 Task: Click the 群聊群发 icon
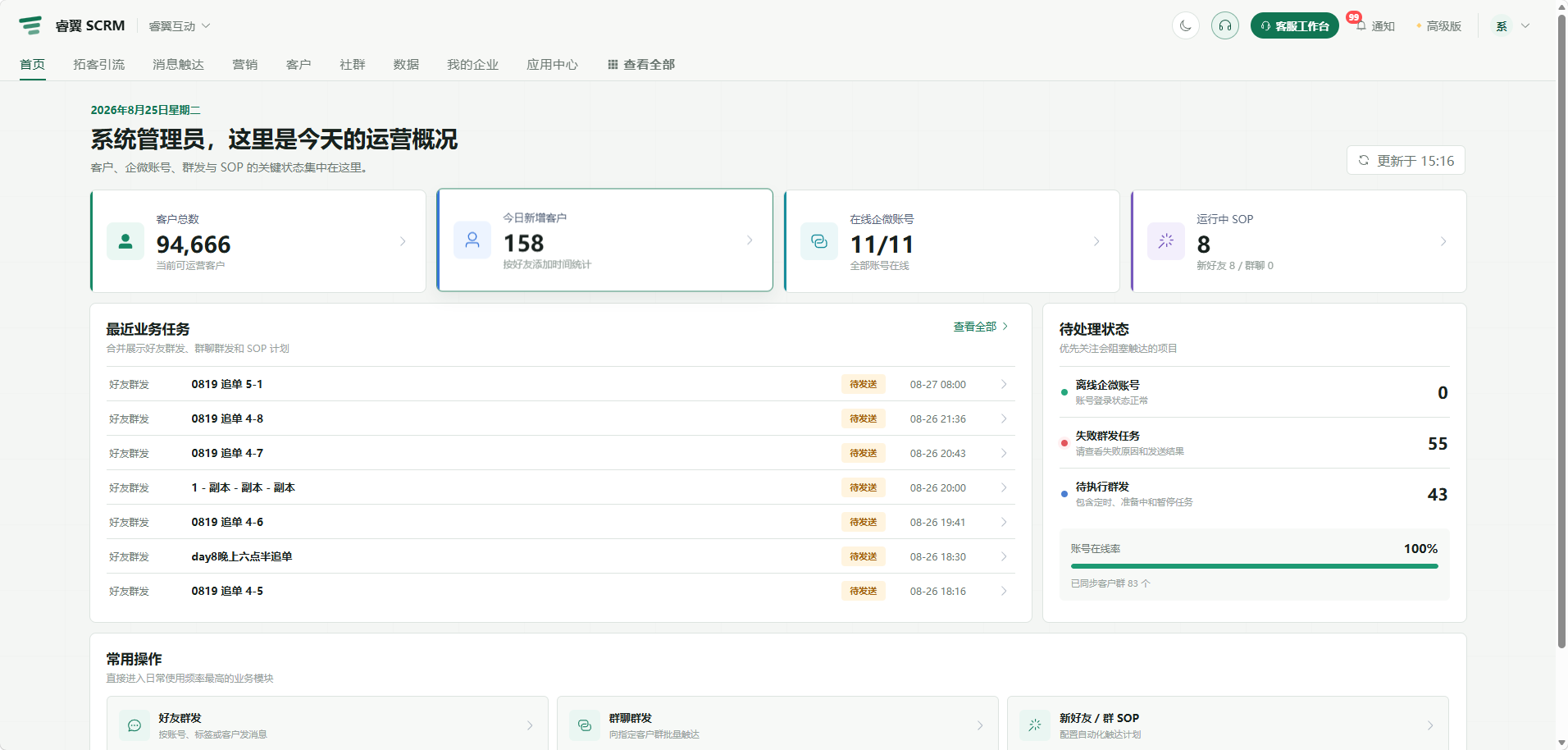[x=585, y=725]
